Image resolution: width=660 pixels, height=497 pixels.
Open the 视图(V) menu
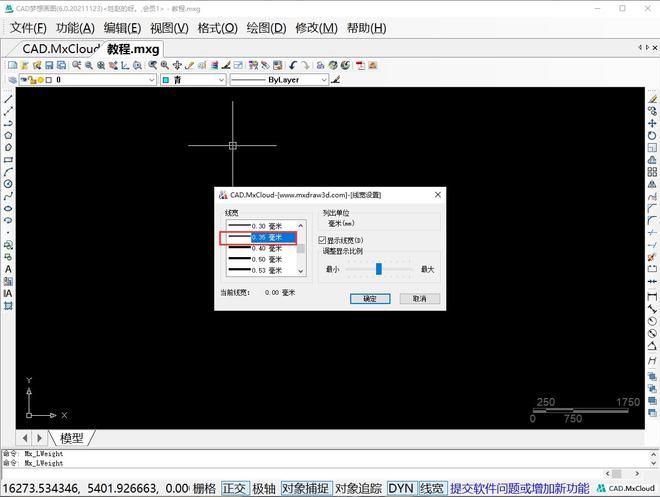tap(169, 28)
